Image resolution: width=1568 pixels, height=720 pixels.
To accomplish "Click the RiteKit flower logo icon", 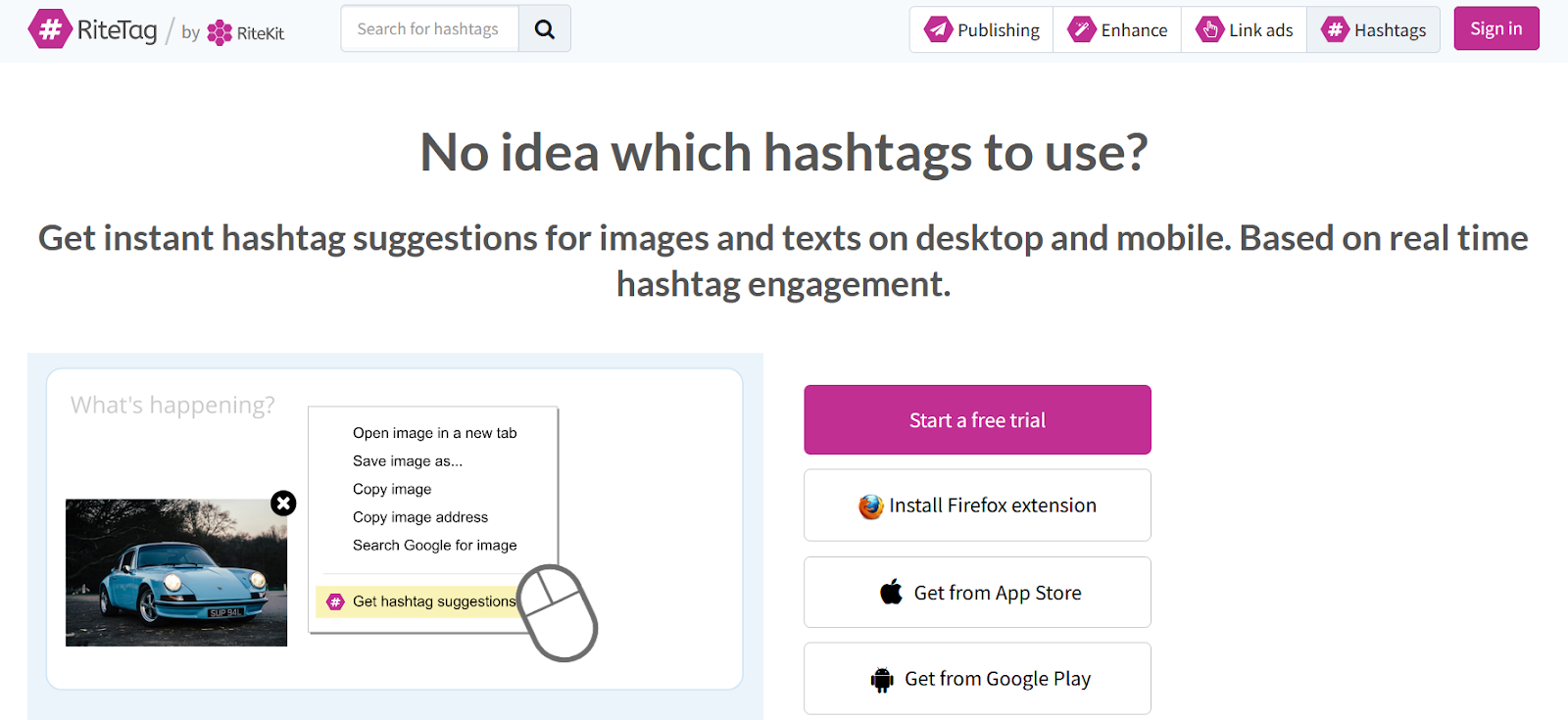I will [x=220, y=32].
